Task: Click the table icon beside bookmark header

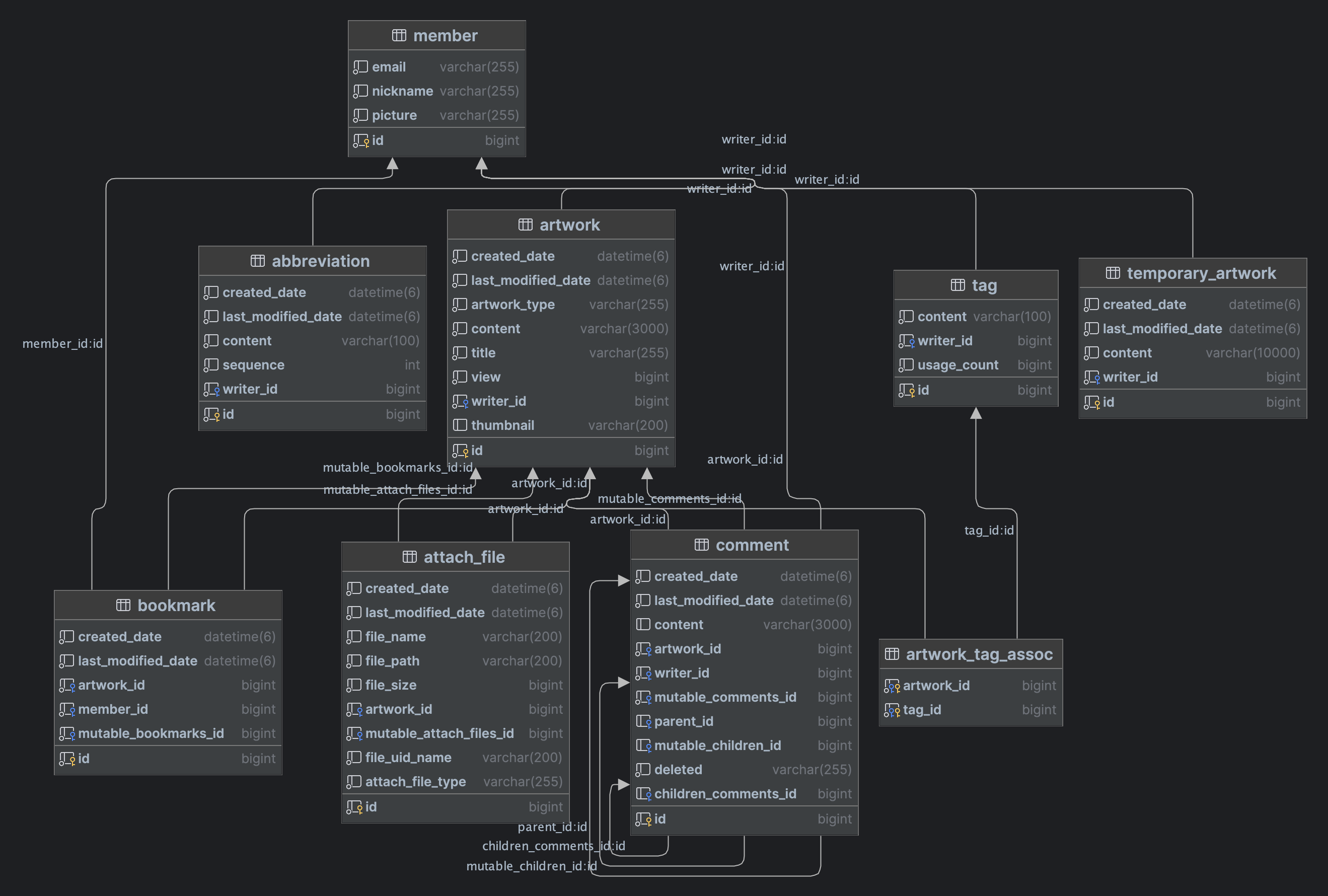Action: pyautogui.click(x=123, y=605)
